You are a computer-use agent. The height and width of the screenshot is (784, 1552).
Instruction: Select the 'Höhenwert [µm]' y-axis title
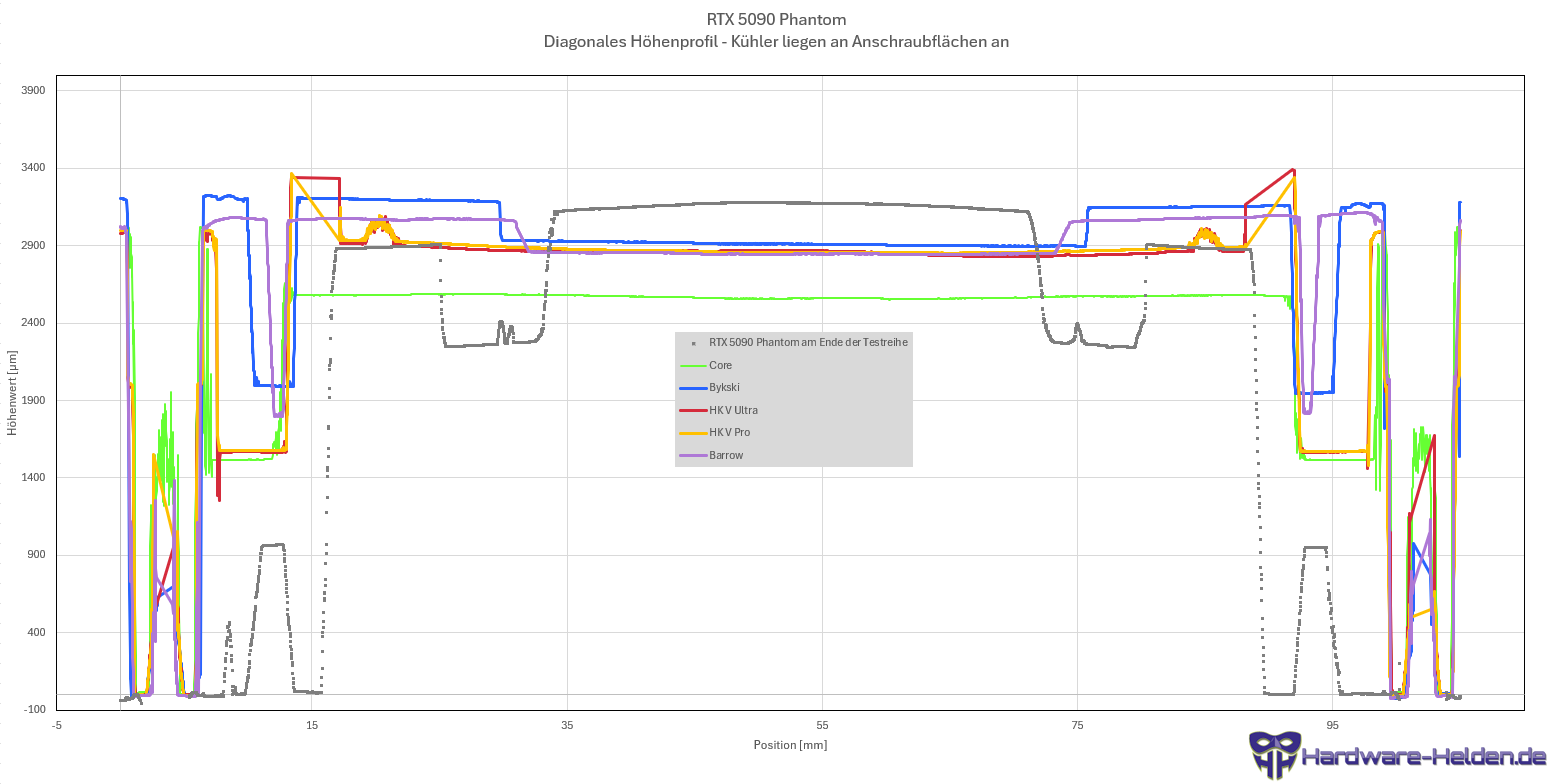[12, 392]
